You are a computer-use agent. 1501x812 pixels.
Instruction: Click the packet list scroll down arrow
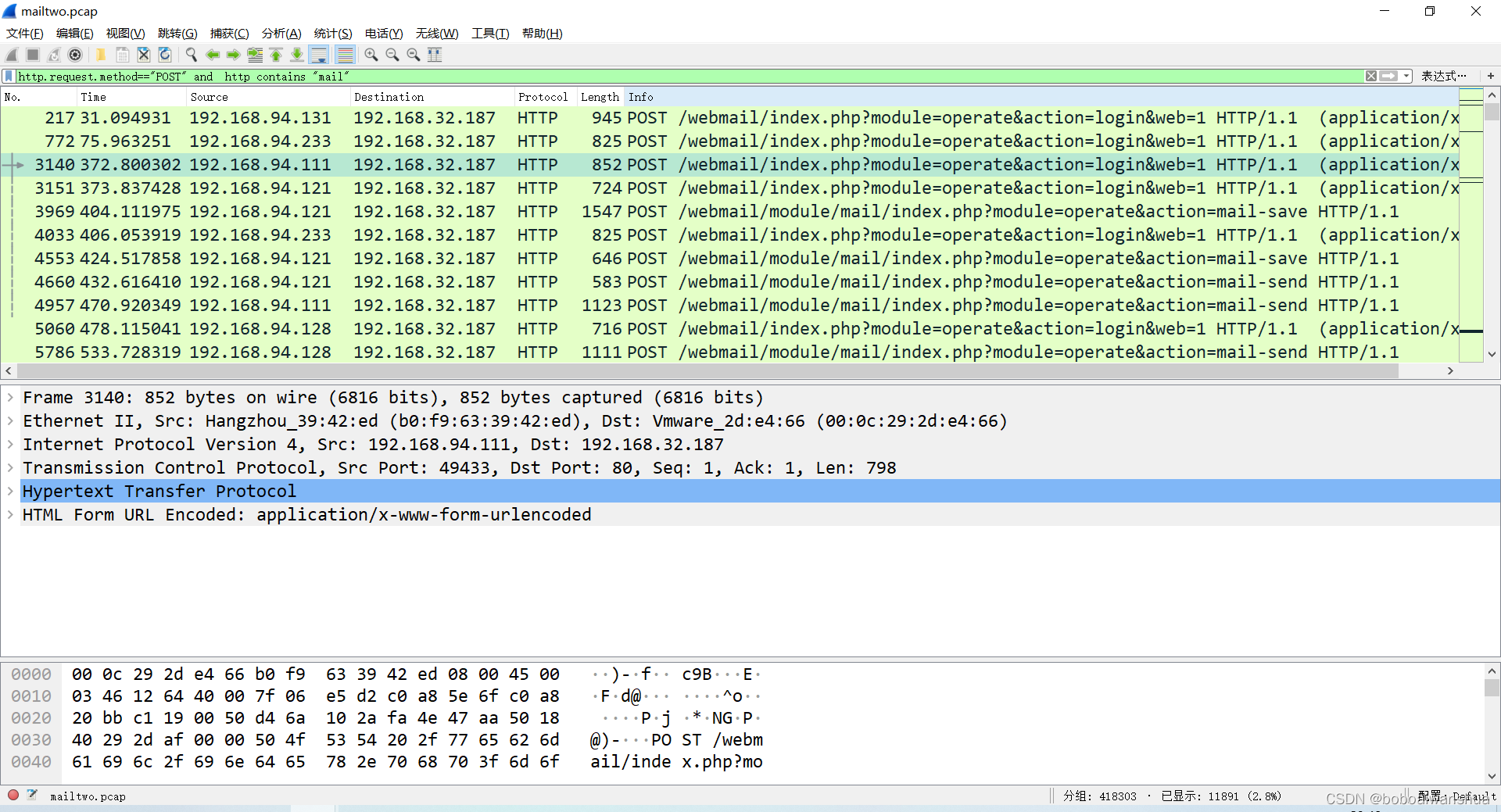(x=1492, y=354)
